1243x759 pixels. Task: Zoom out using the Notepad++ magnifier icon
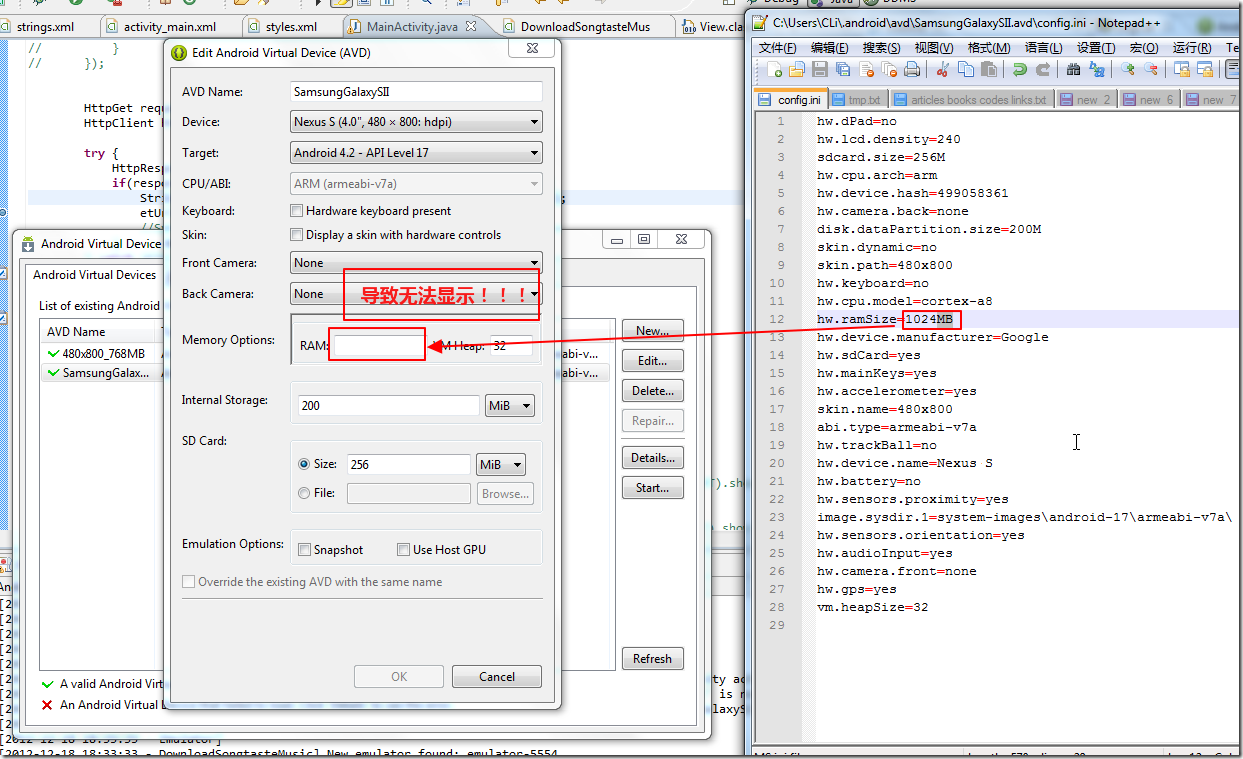click(1150, 69)
